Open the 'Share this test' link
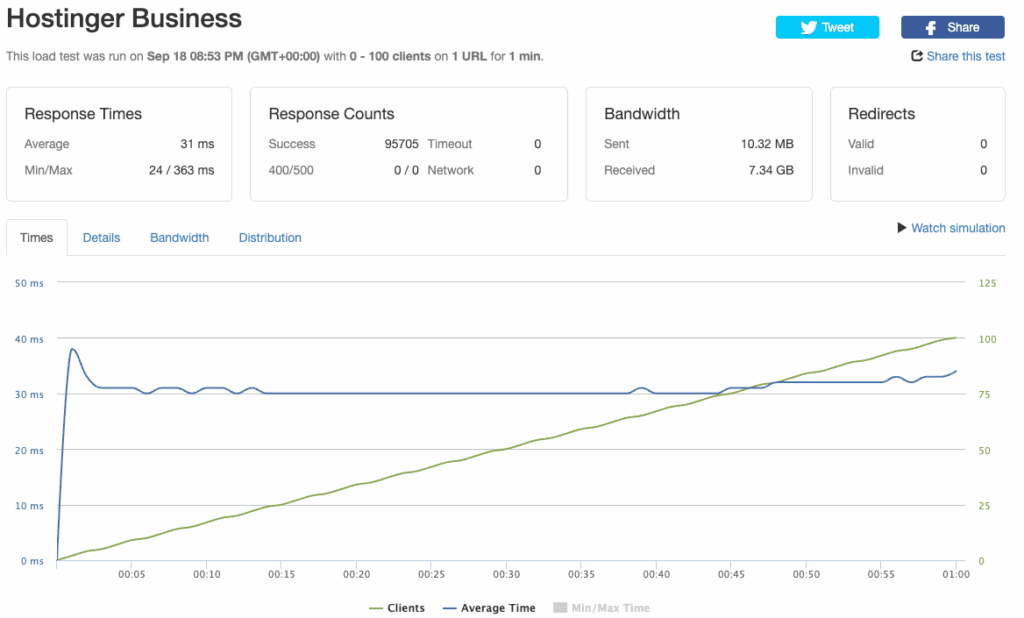 coord(957,56)
